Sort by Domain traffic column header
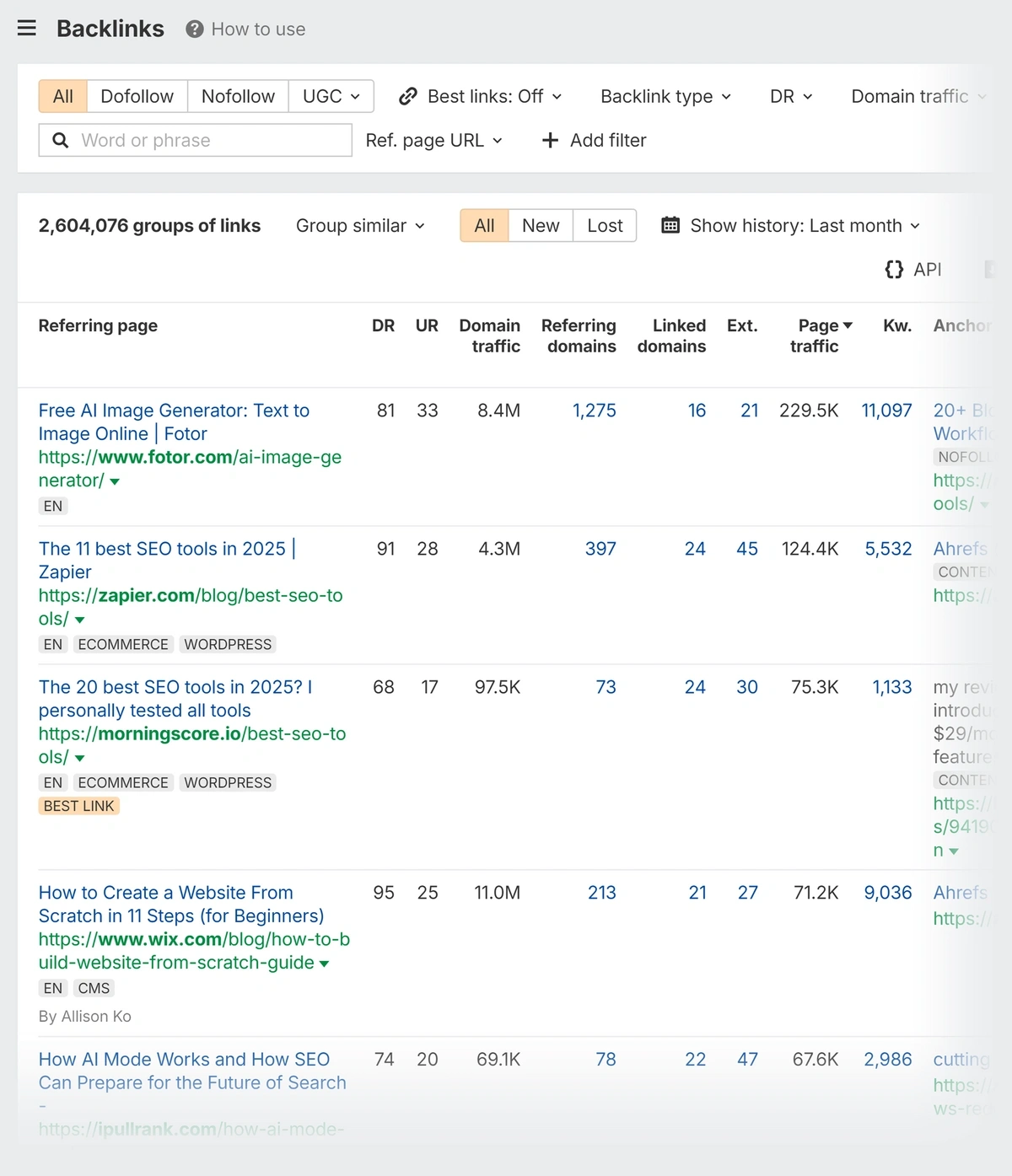Image resolution: width=1012 pixels, height=1176 pixels. (x=490, y=336)
